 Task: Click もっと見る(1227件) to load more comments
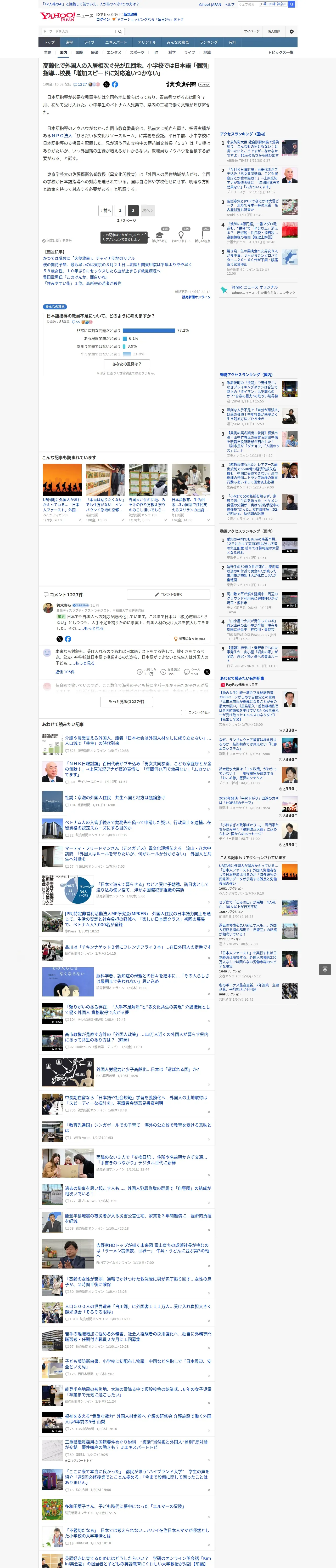click(127, 702)
